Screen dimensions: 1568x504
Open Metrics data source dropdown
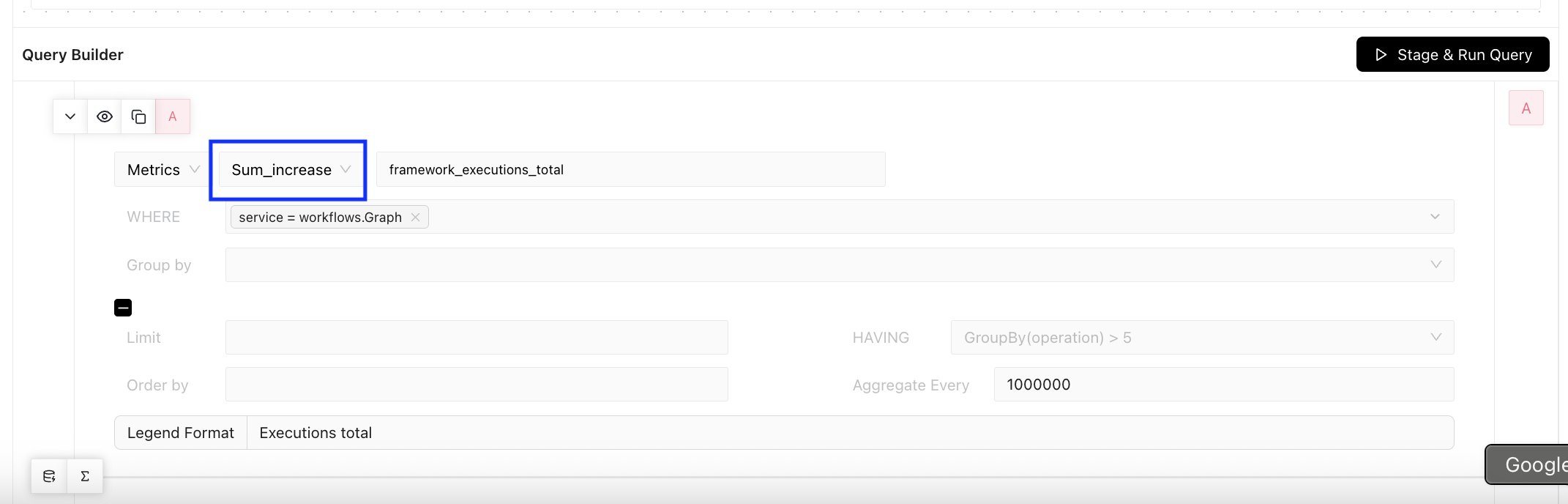pyautogui.click(x=163, y=170)
